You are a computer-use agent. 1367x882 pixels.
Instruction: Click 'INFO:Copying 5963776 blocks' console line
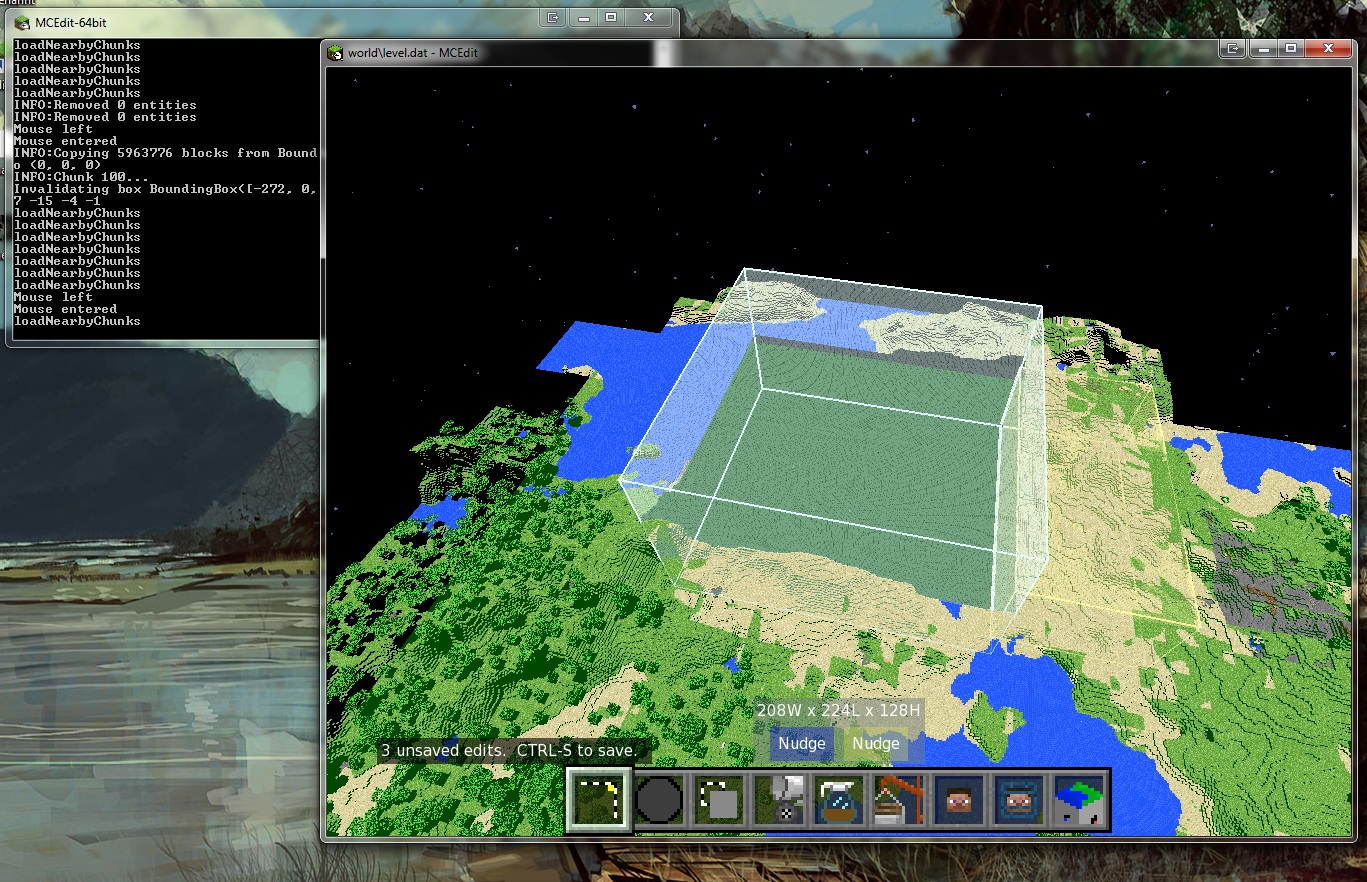pyautogui.click(x=165, y=153)
